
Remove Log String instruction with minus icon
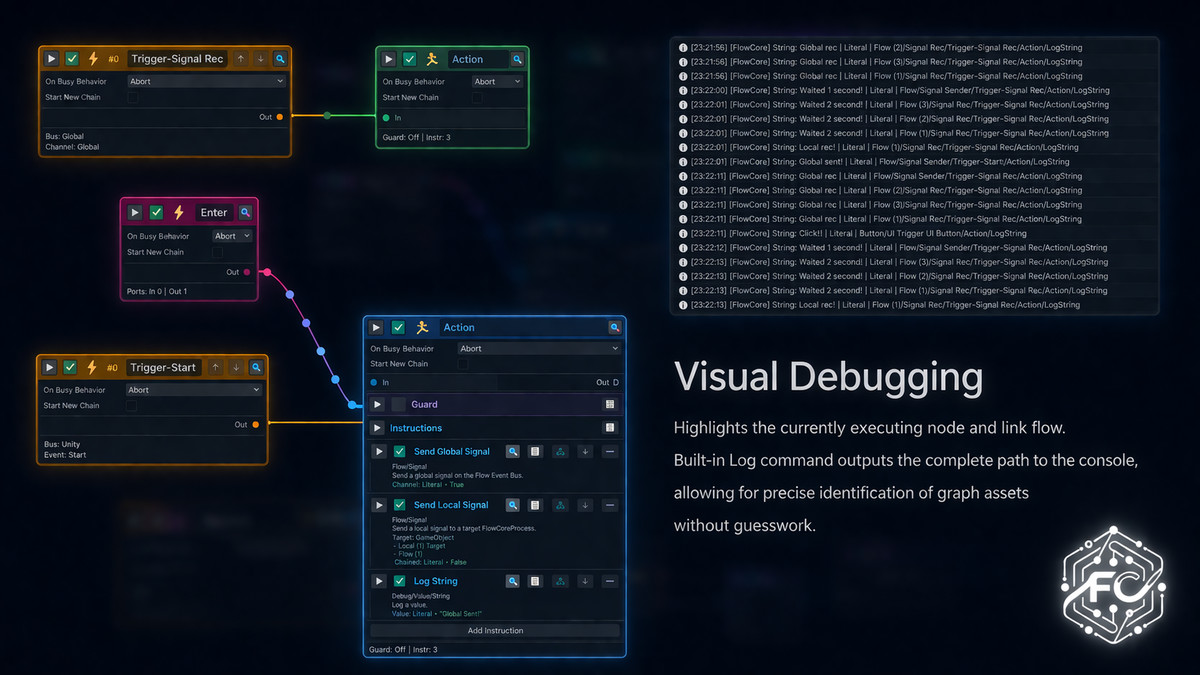pos(609,581)
